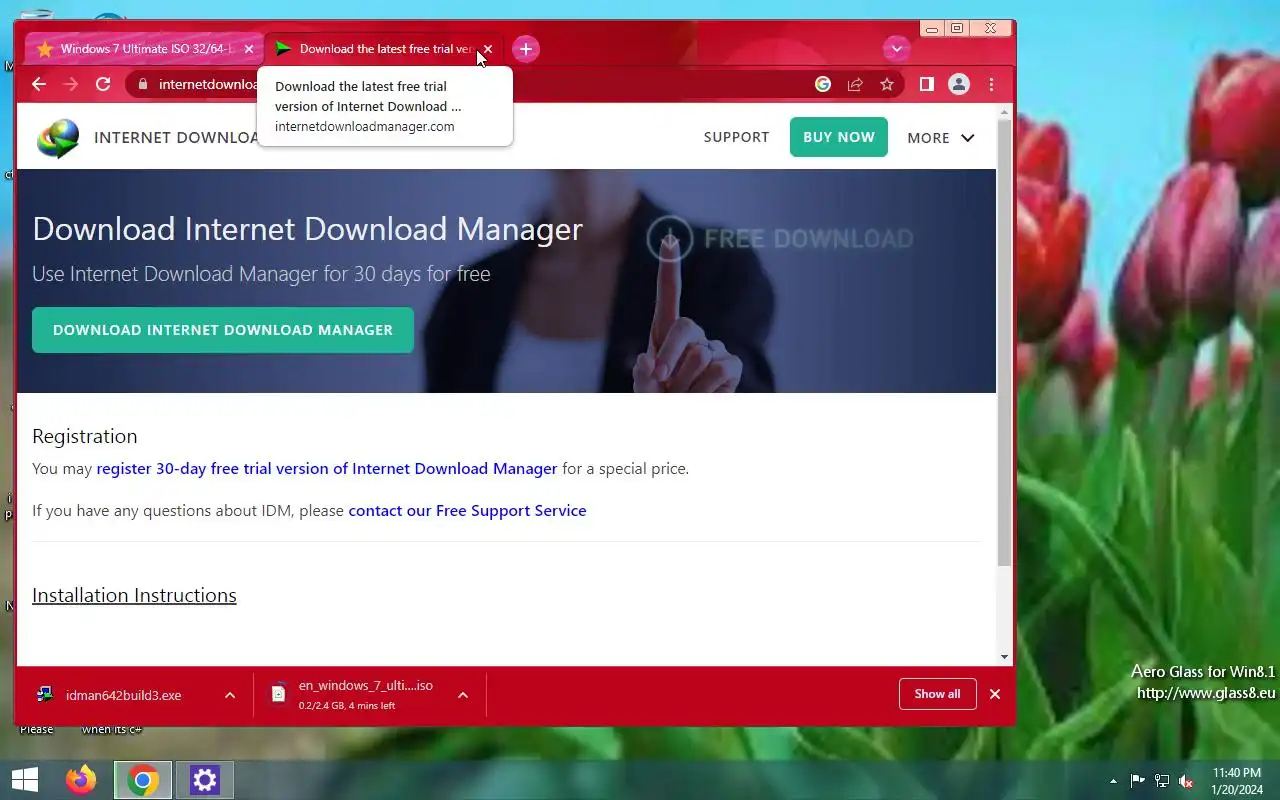Click the BUY NOW button

coord(839,137)
